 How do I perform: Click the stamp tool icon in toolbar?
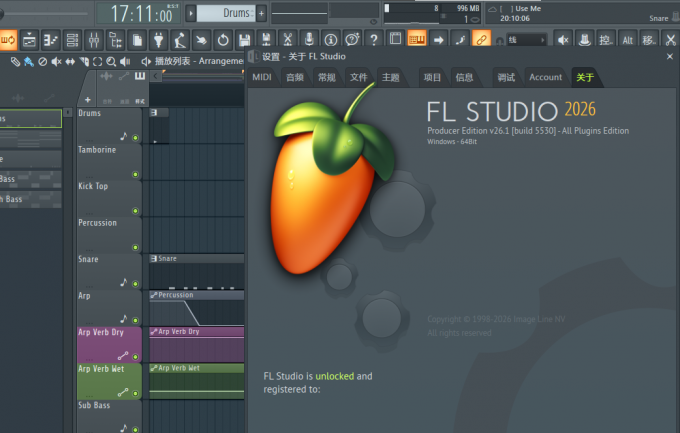tap(585, 40)
